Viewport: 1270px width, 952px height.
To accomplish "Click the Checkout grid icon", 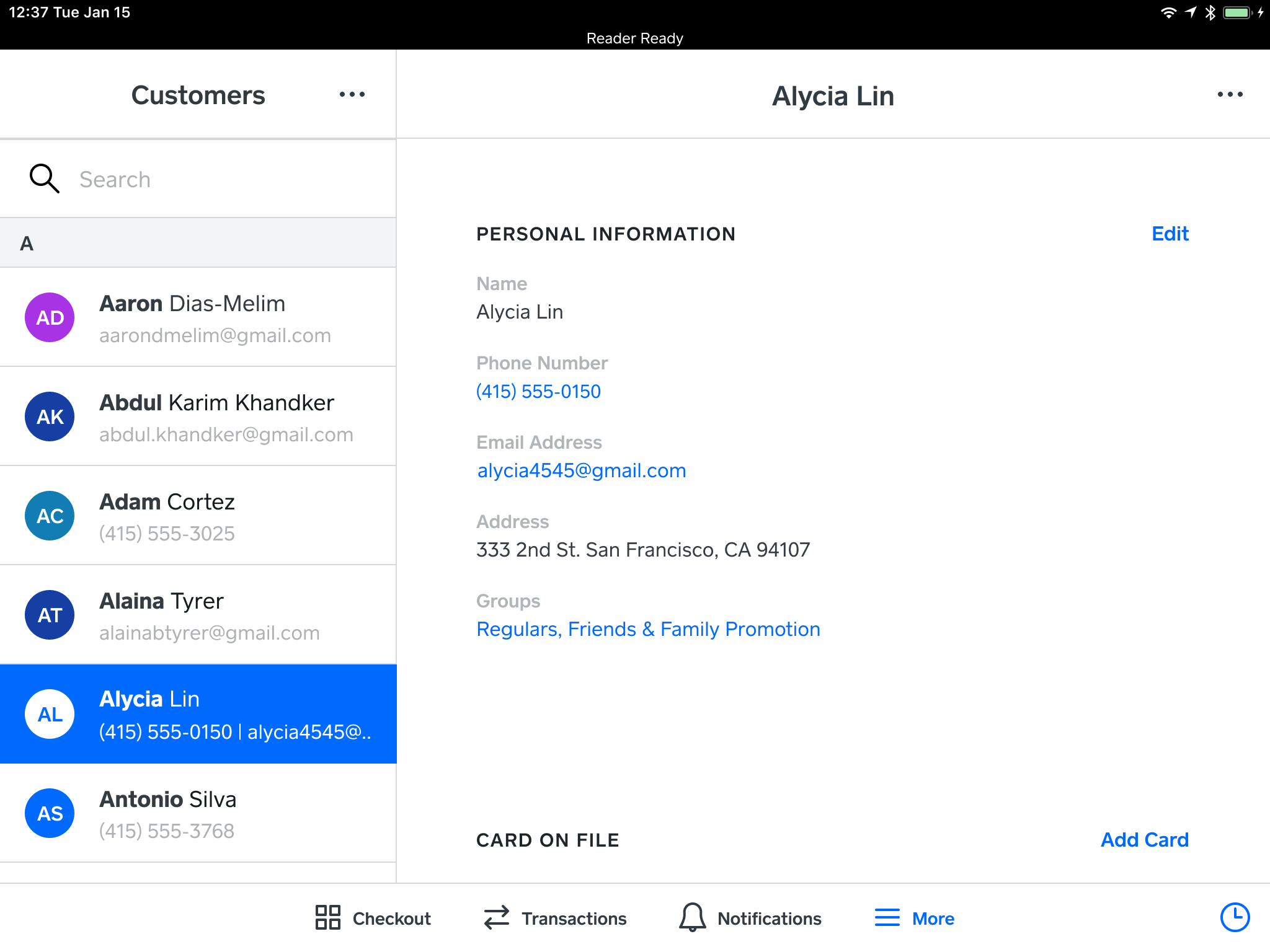I will [x=327, y=916].
